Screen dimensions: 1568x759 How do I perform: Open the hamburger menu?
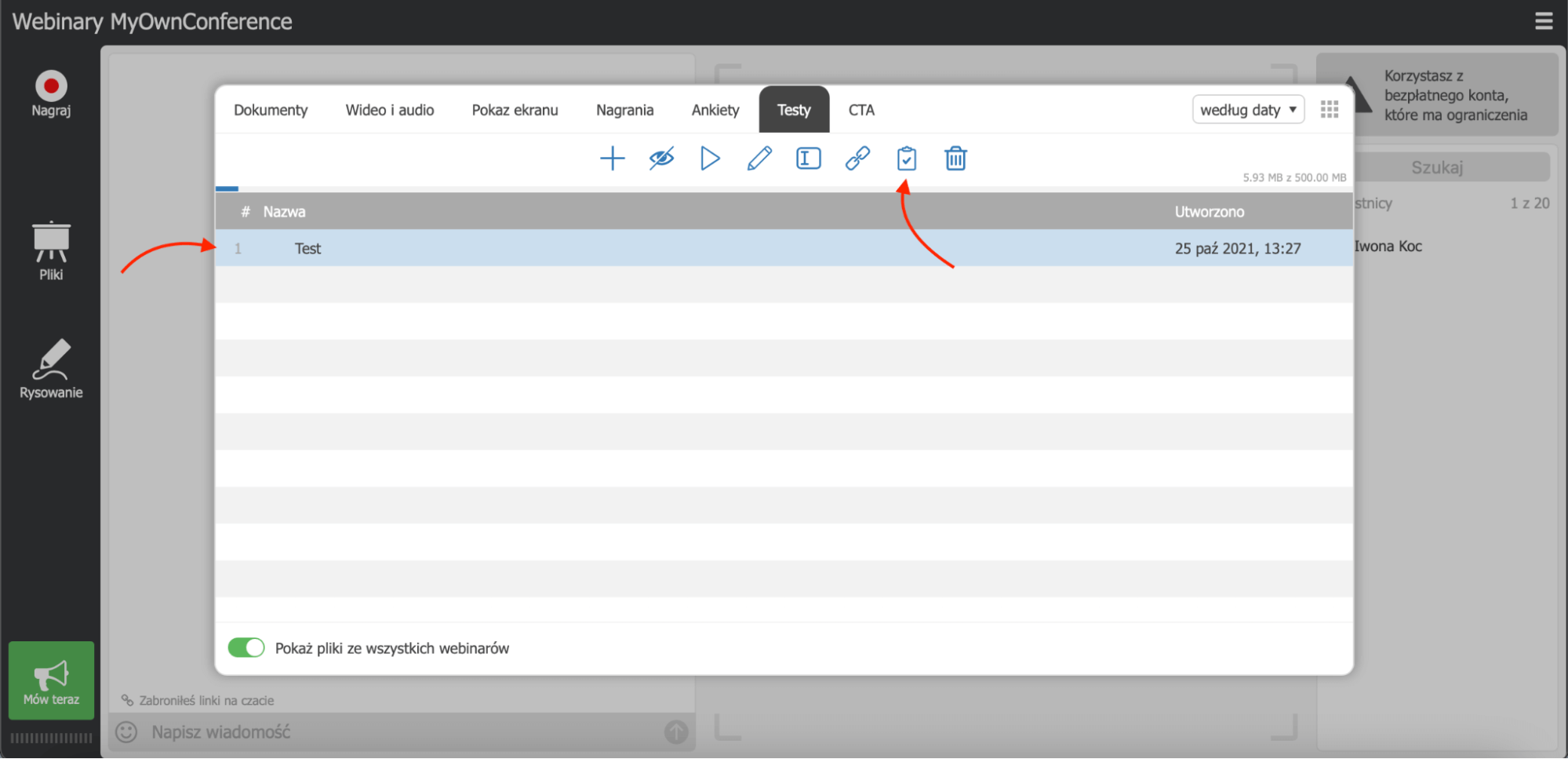pyautogui.click(x=1543, y=21)
